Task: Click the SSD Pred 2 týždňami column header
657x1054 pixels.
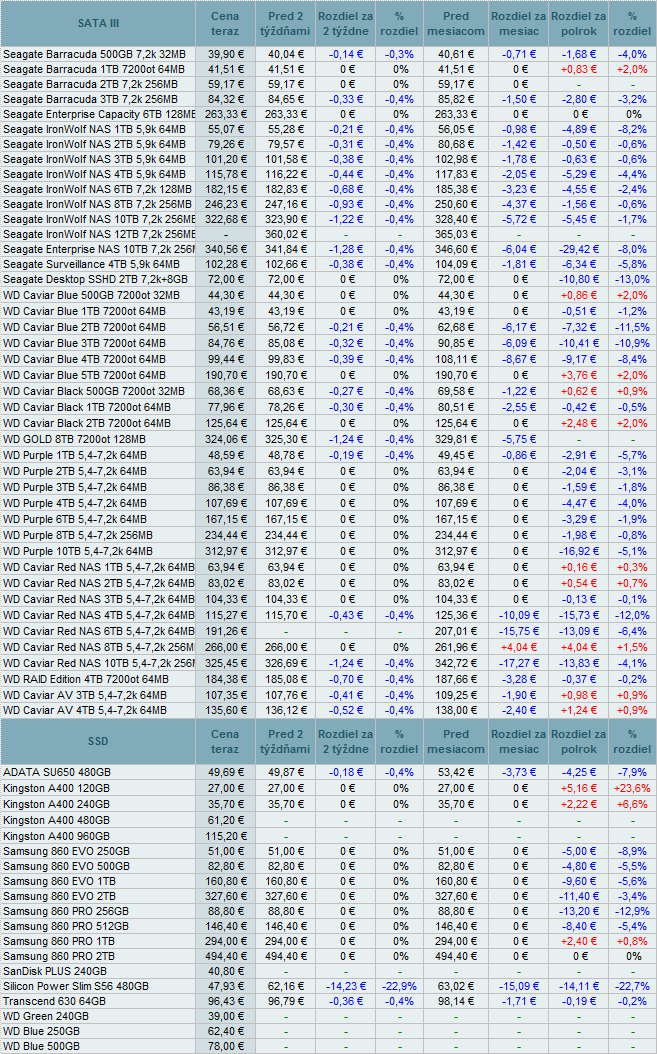Action: 285,741
